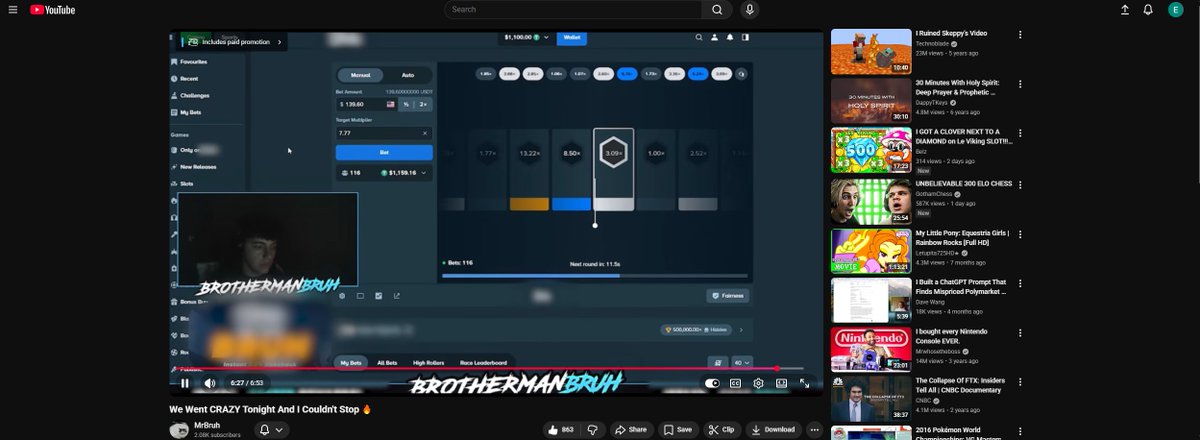Screen dimensions: 1200x440
Task: Switch to theater mode view
Action: pyautogui.click(x=782, y=383)
